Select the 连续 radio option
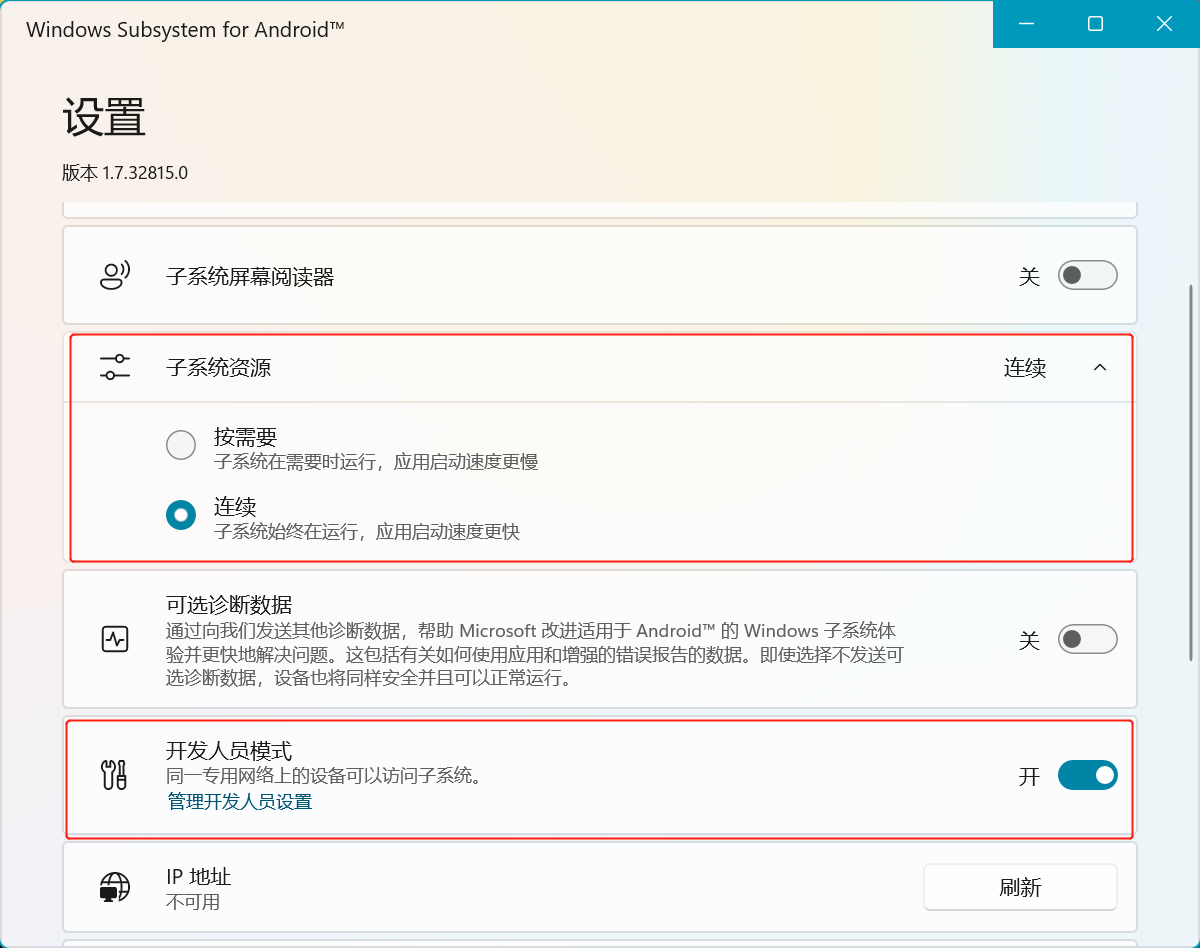Viewport: 1200px width, 948px height. tap(181, 515)
